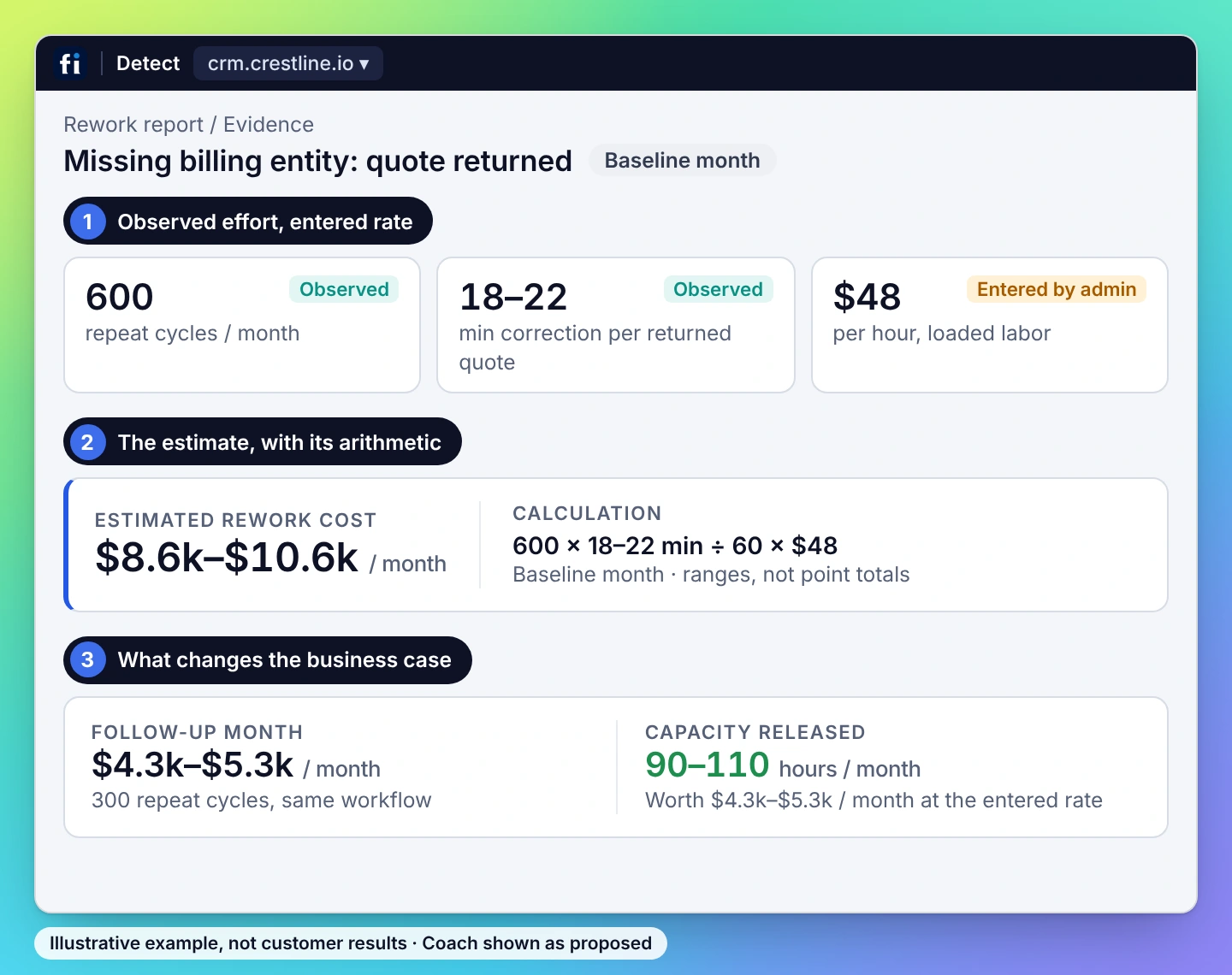Click the Observed badge on the 600 card

(x=344, y=289)
